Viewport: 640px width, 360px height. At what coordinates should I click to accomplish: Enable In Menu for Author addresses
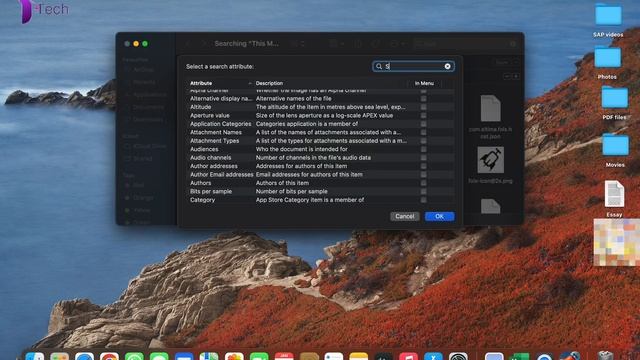(x=424, y=166)
